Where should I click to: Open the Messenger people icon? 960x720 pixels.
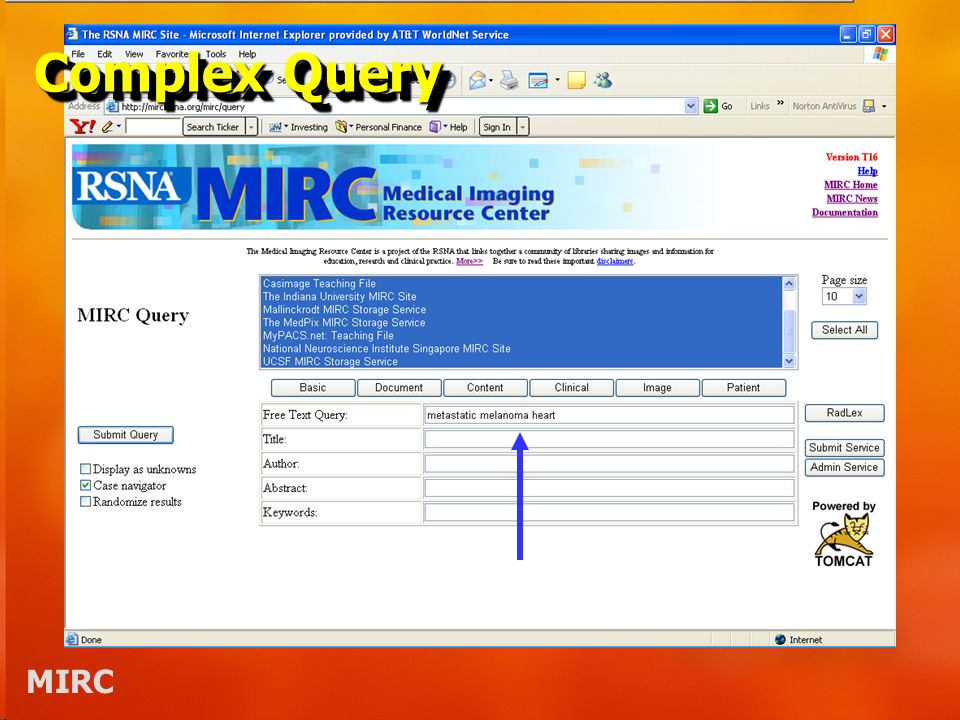(x=603, y=80)
